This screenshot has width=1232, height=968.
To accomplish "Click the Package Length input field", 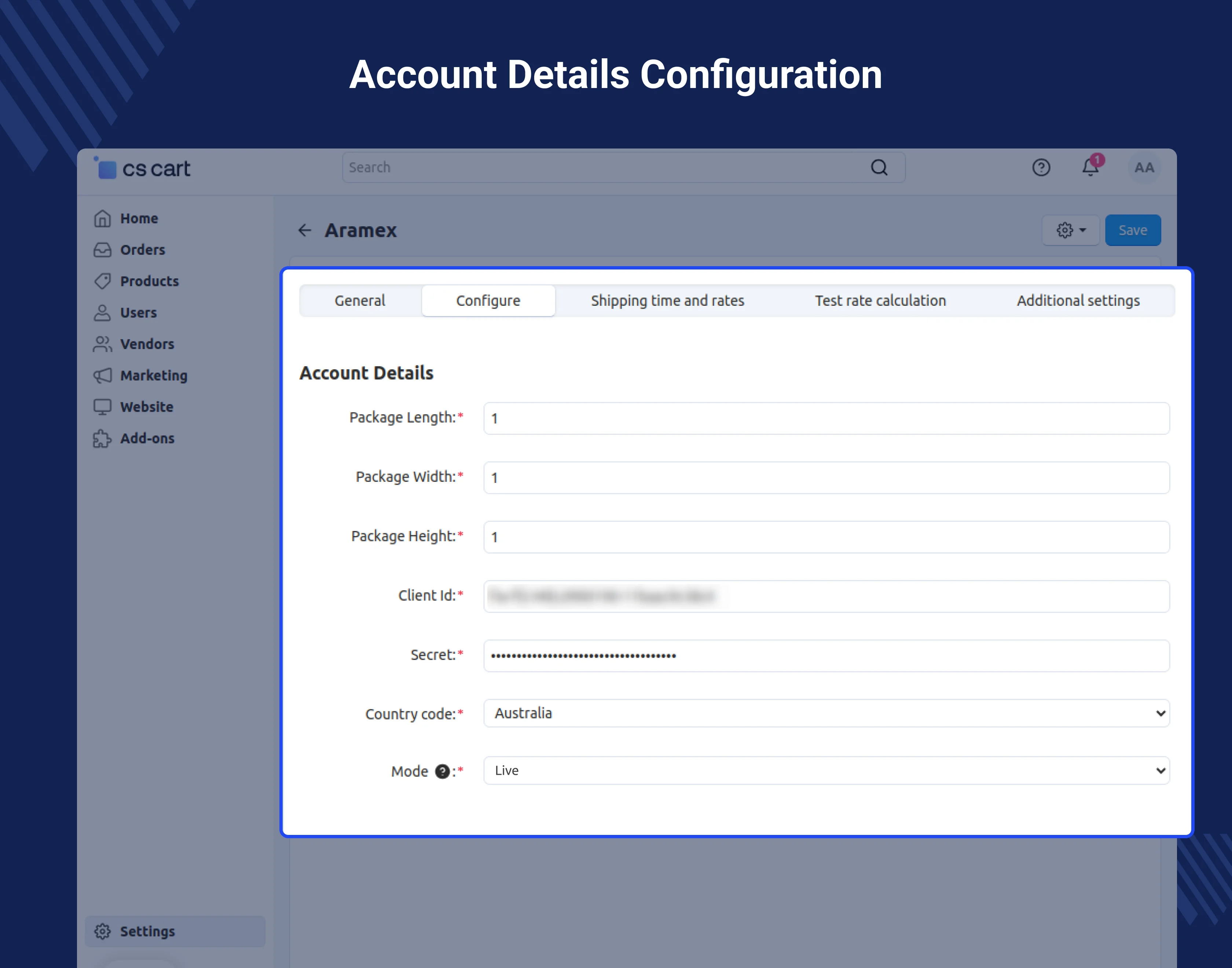I will (x=826, y=418).
